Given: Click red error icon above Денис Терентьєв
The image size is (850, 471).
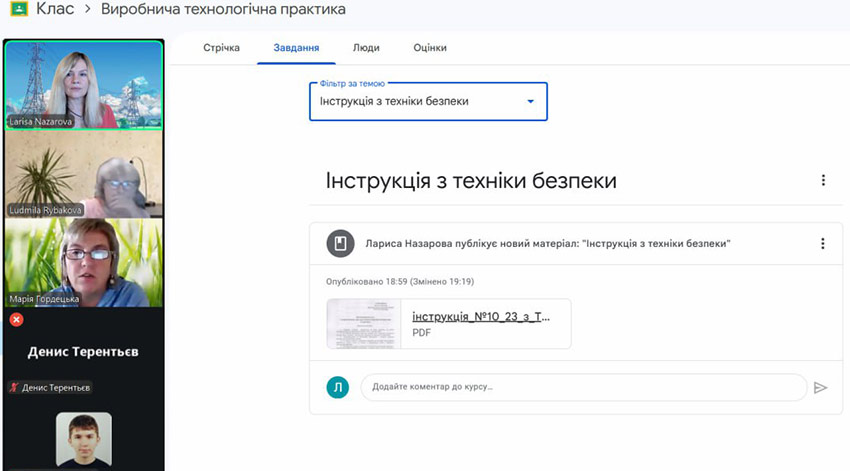Looking at the screenshot, I should [x=16, y=320].
